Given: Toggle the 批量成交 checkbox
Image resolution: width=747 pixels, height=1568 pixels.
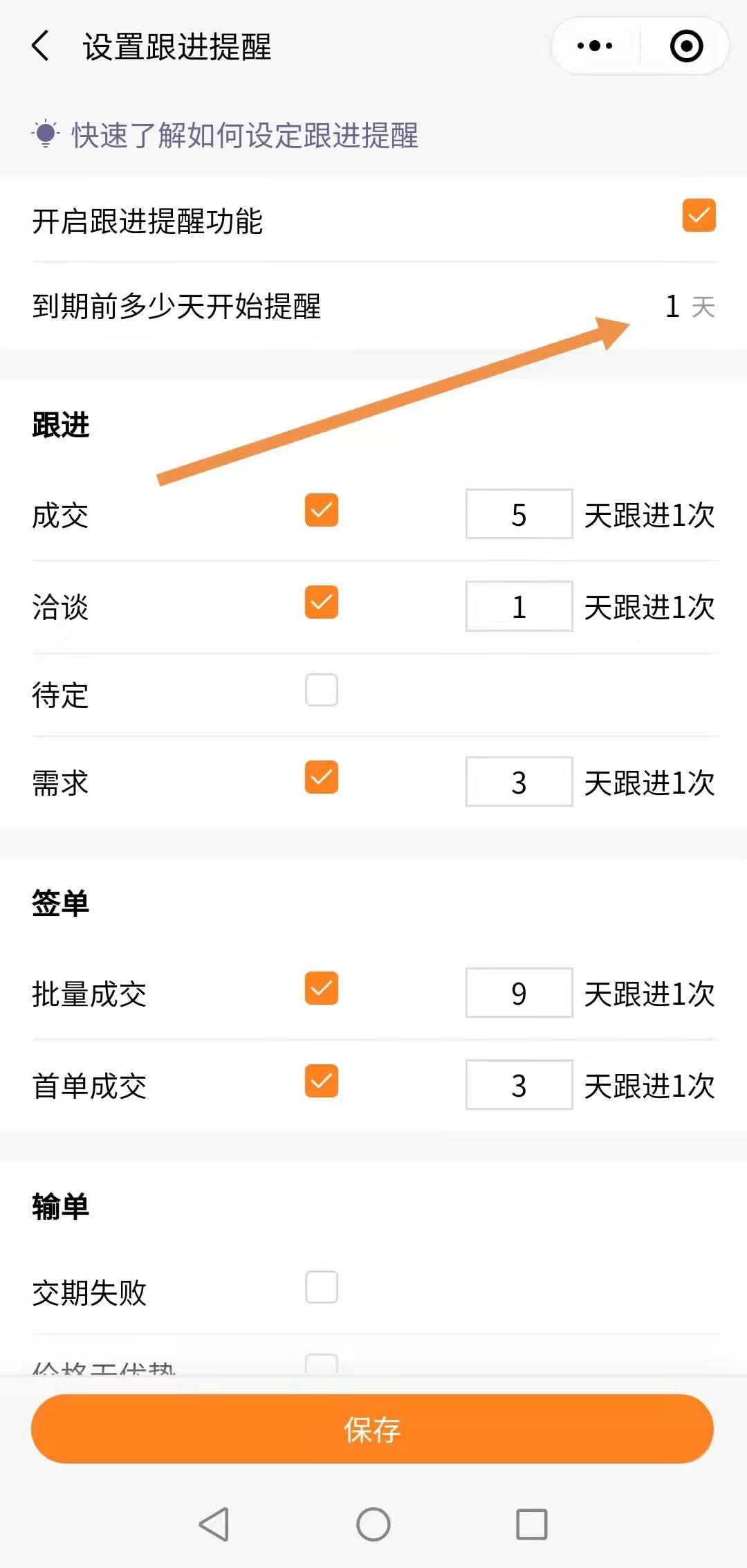Looking at the screenshot, I should (x=322, y=988).
